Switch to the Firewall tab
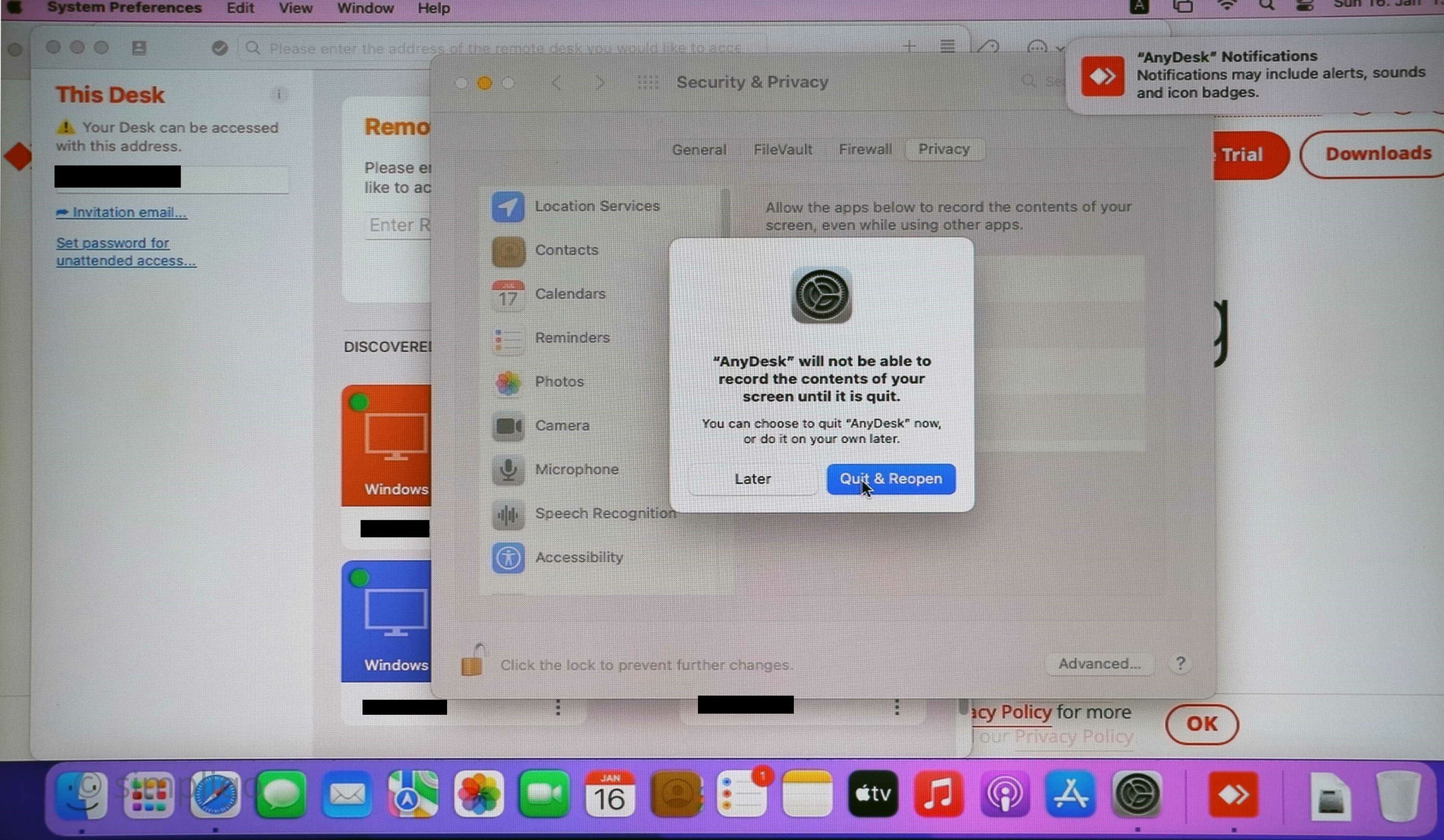This screenshot has width=1444, height=840. tap(864, 149)
